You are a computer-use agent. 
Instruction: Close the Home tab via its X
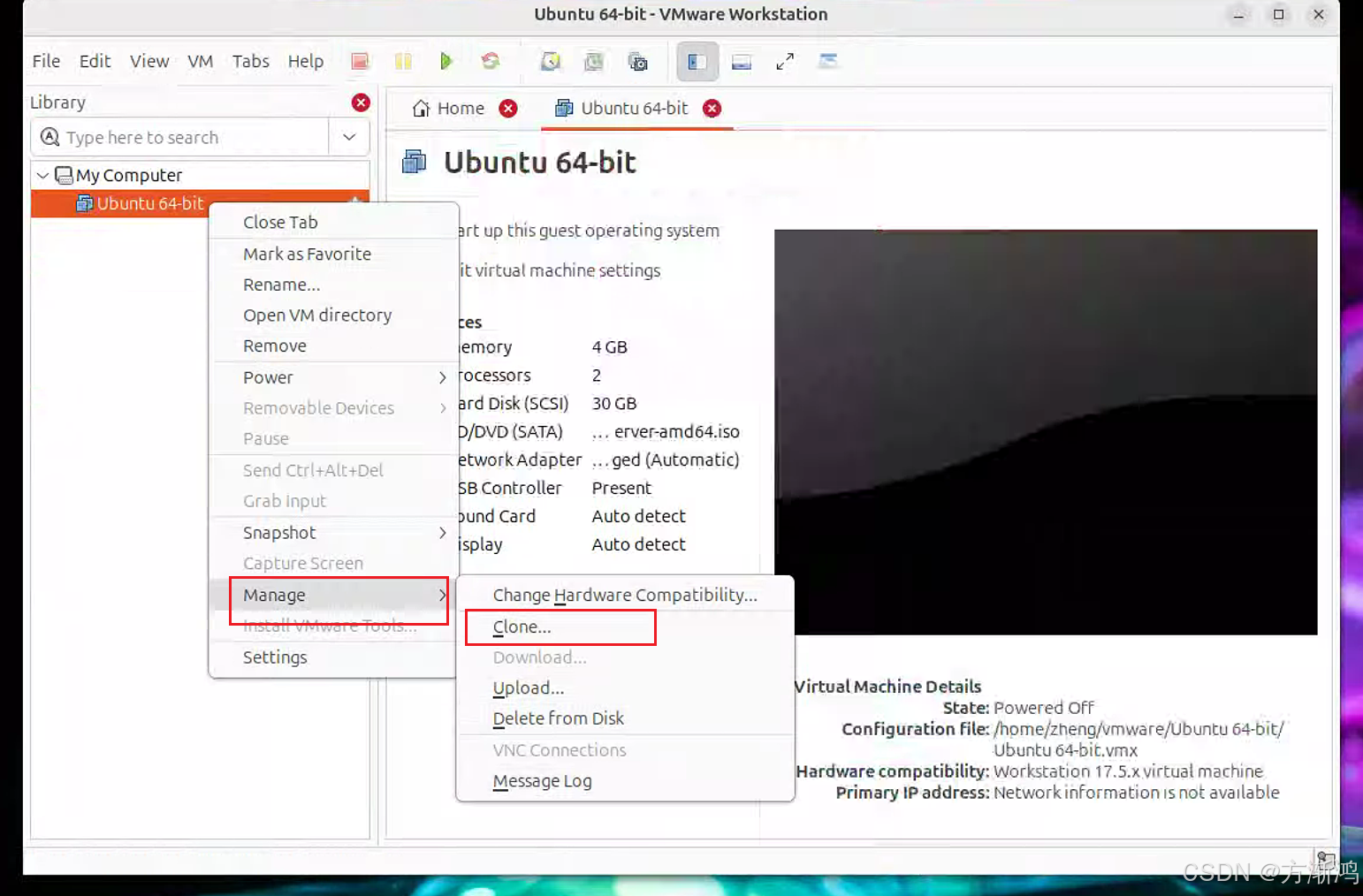click(x=508, y=108)
